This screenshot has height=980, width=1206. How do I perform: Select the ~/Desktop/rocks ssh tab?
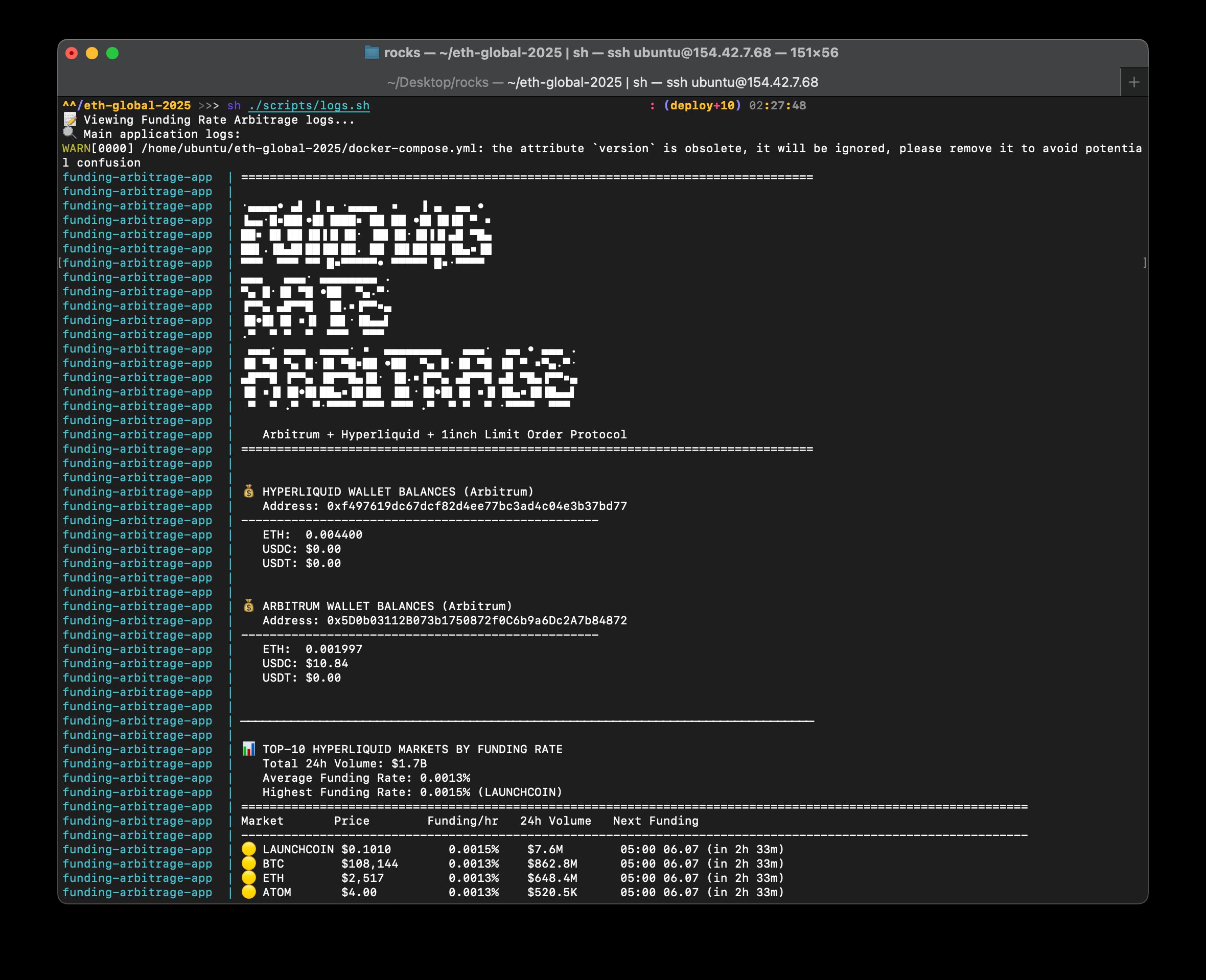[602, 82]
